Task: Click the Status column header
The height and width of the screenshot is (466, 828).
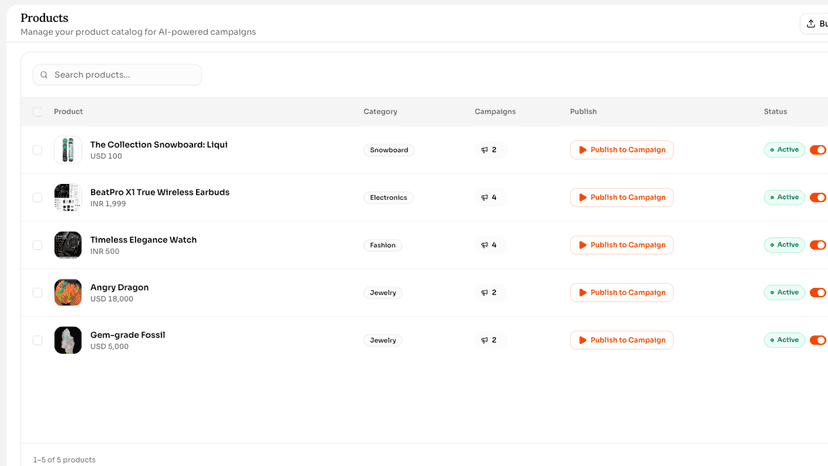Action: (775, 111)
